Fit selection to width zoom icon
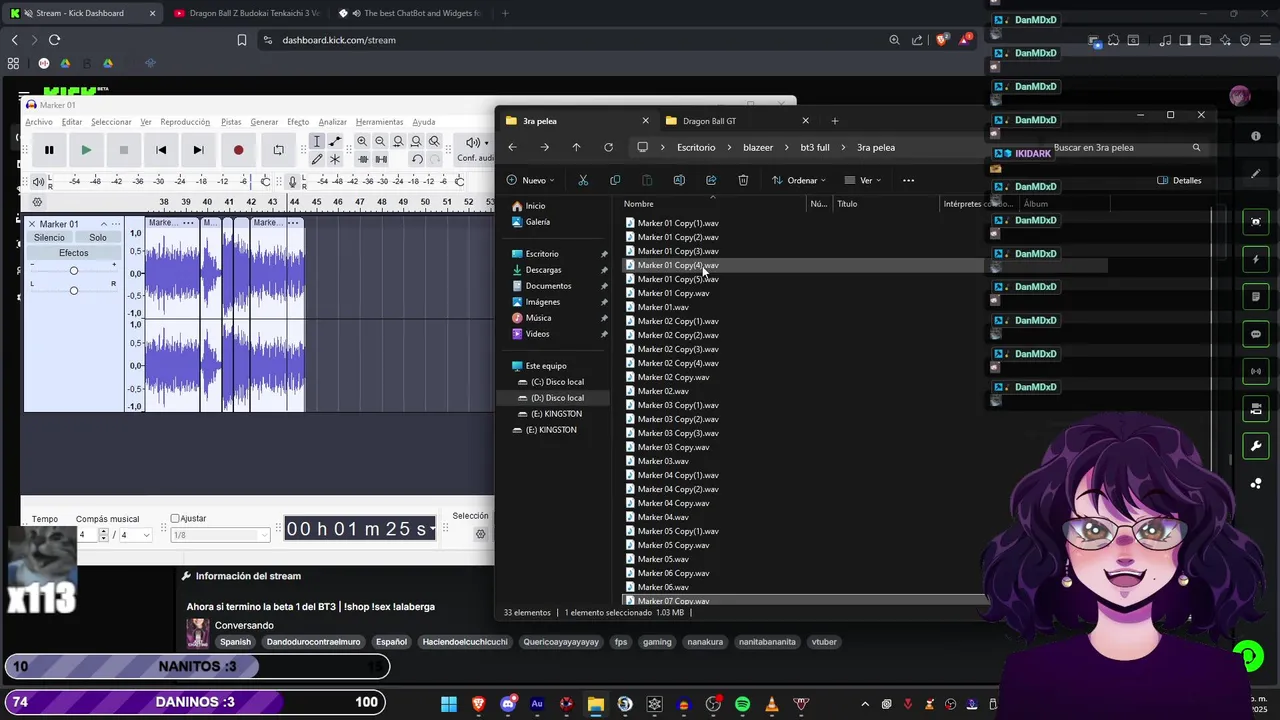The width and height of the screenshot is (1280, 720). pyautogui.click(x=398, y=141)
